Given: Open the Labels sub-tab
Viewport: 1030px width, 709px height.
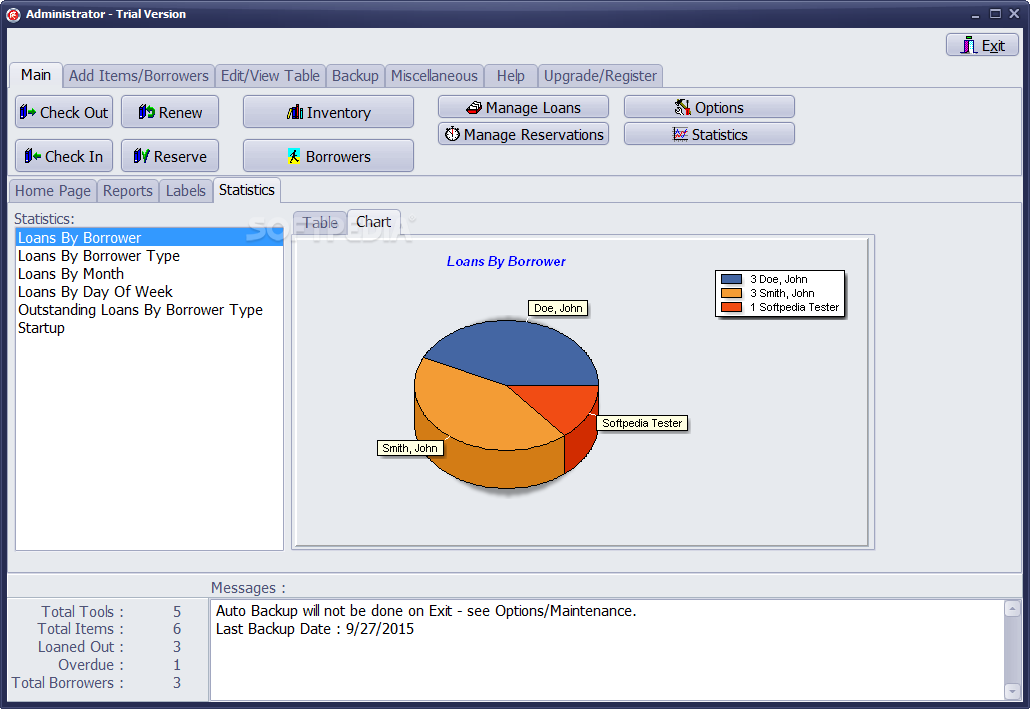Looking at the screenshot, I should (x=185, y=191).
